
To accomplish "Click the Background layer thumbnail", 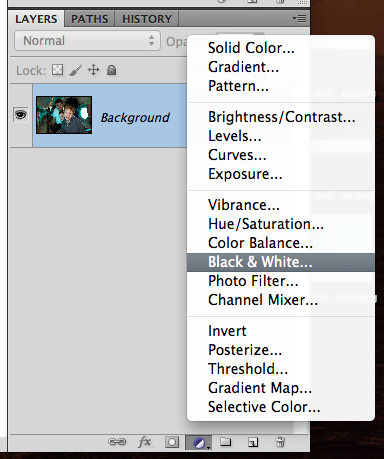I will (64, 115).
